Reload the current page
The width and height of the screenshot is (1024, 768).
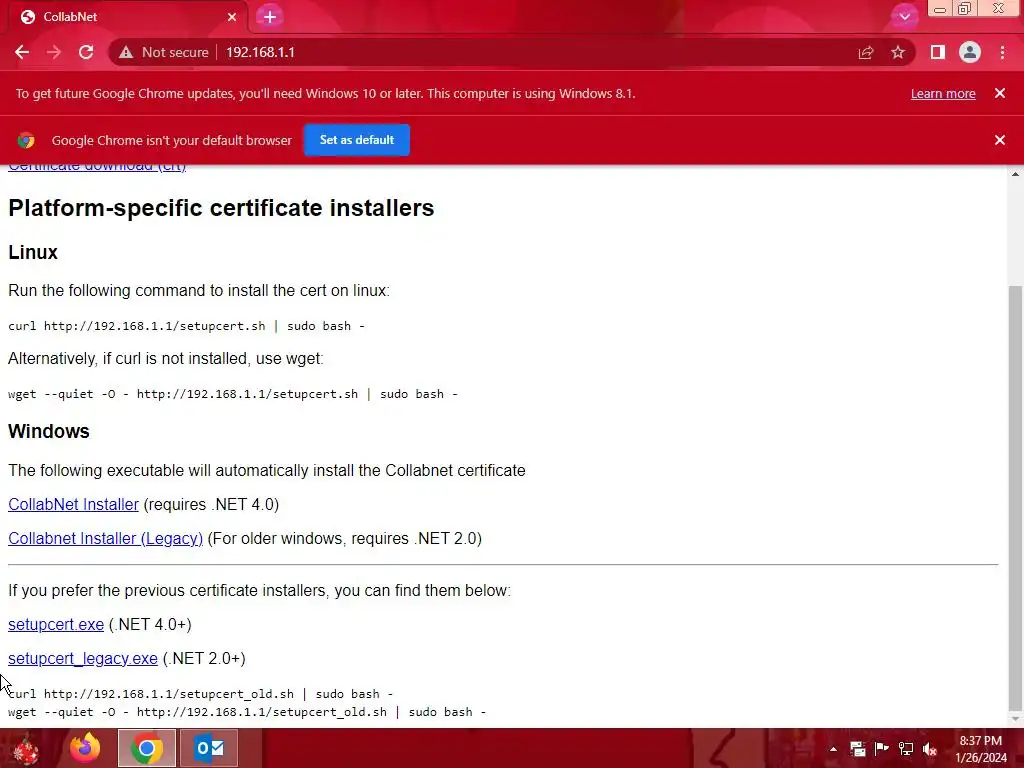pyautogui.click(x=86, y=52)
